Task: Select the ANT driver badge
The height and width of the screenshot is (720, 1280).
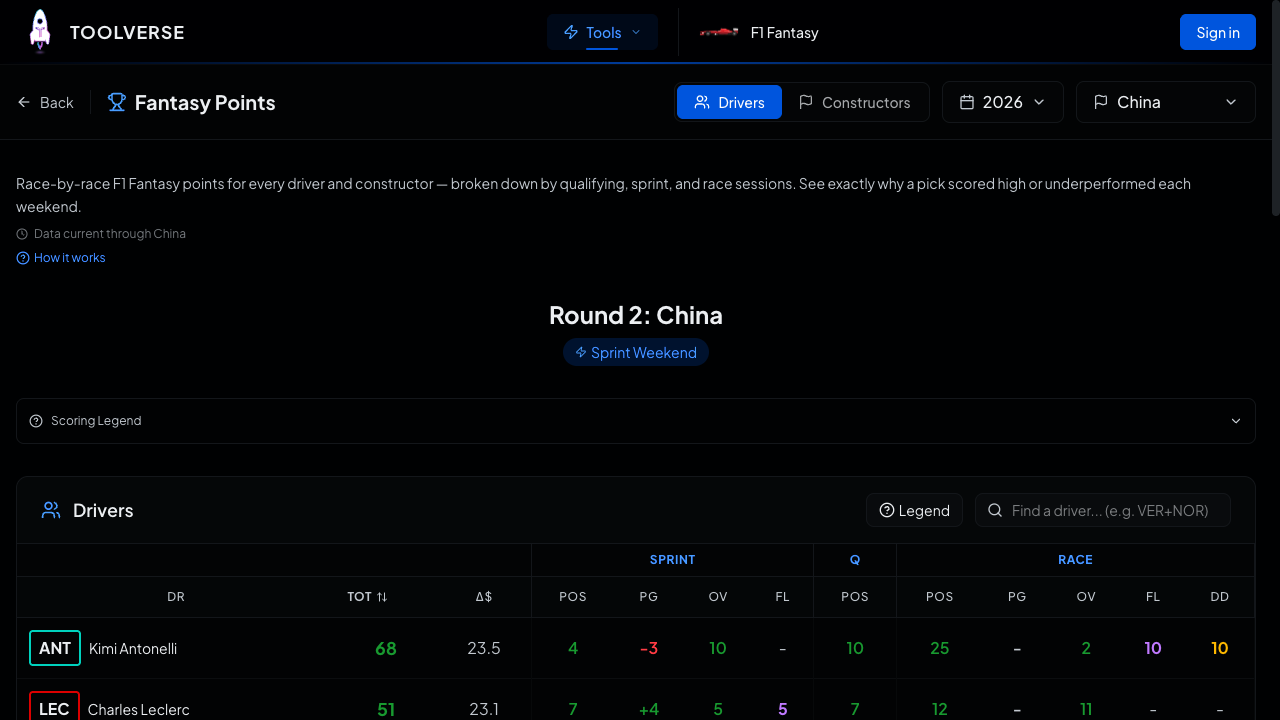Action: click(55, 648)
